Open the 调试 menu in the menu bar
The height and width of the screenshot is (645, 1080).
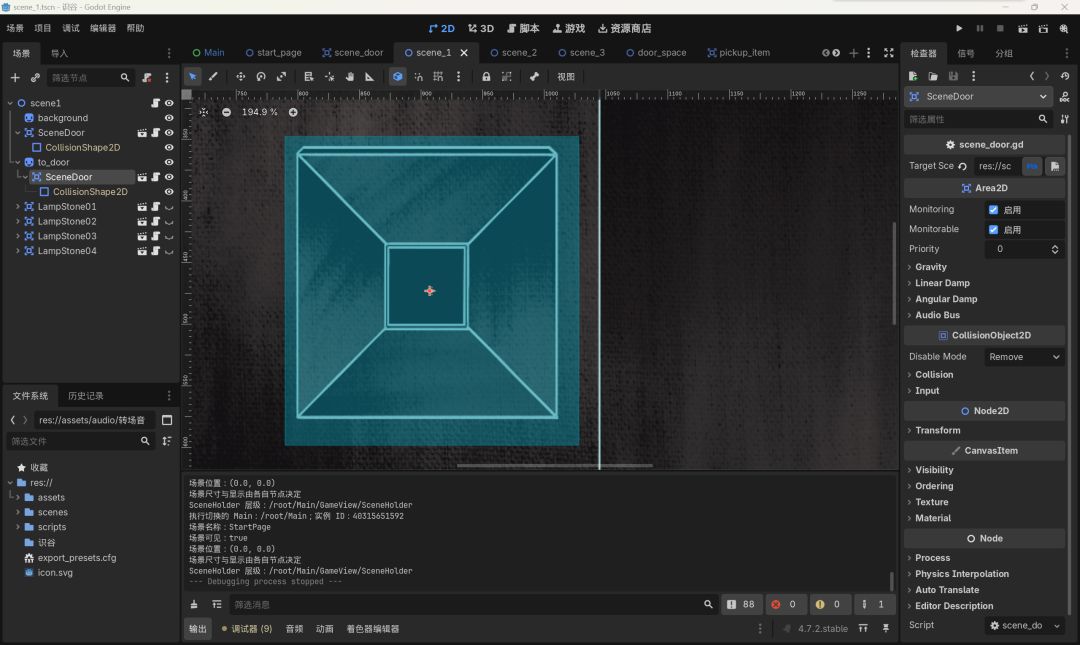tap(71, 28)
